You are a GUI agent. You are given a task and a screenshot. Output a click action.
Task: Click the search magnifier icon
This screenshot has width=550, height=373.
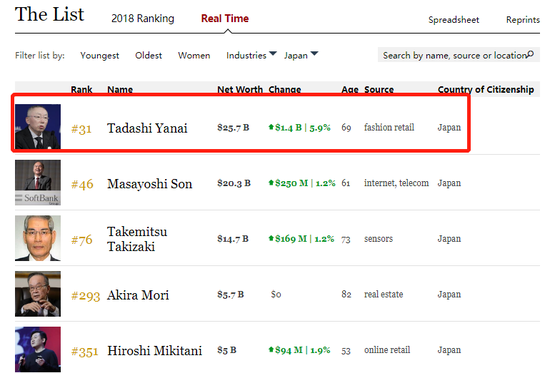(530, 54)
